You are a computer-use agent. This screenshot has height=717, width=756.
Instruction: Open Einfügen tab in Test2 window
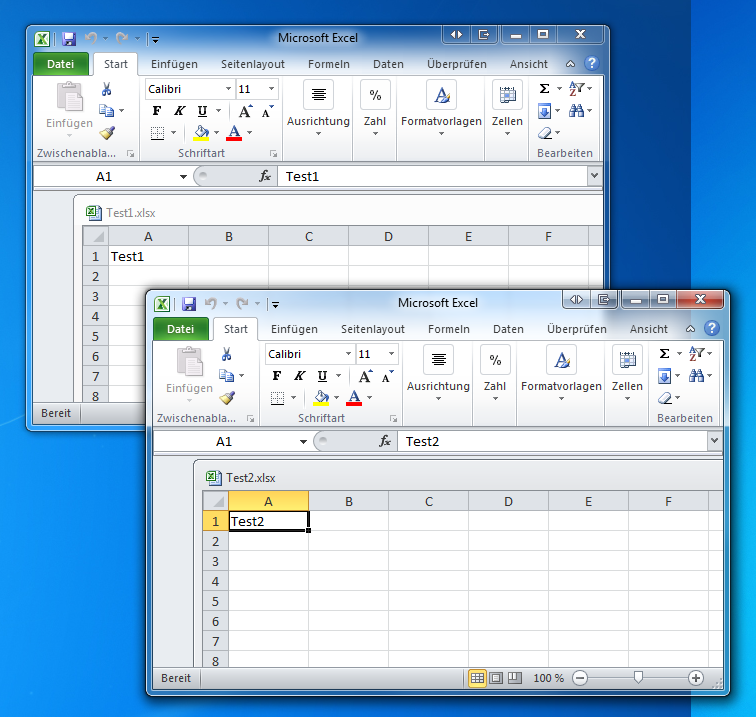pyautogui.click(x=294, y=329)
